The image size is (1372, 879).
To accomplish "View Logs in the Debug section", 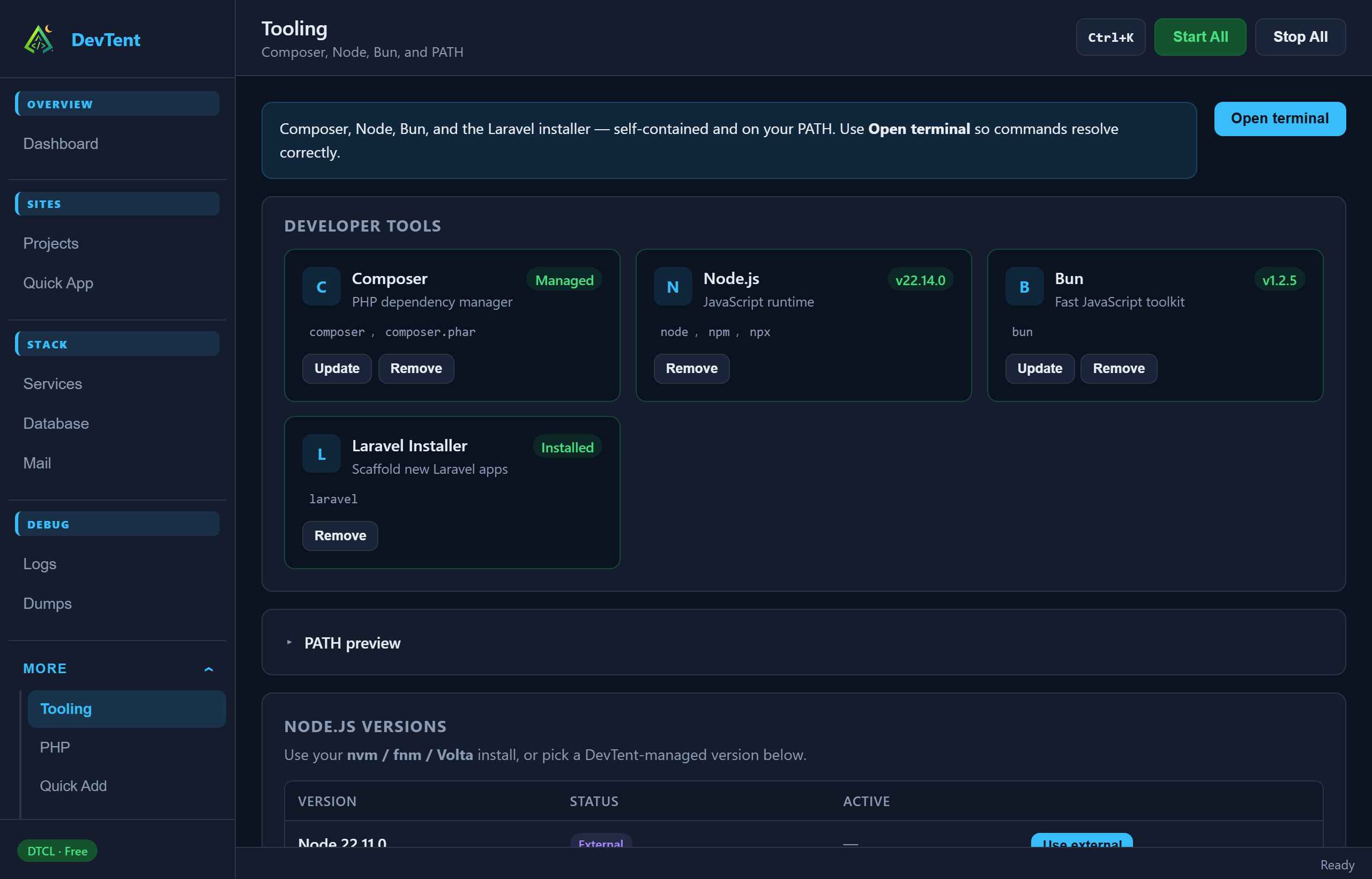I will tap(39, 564).
